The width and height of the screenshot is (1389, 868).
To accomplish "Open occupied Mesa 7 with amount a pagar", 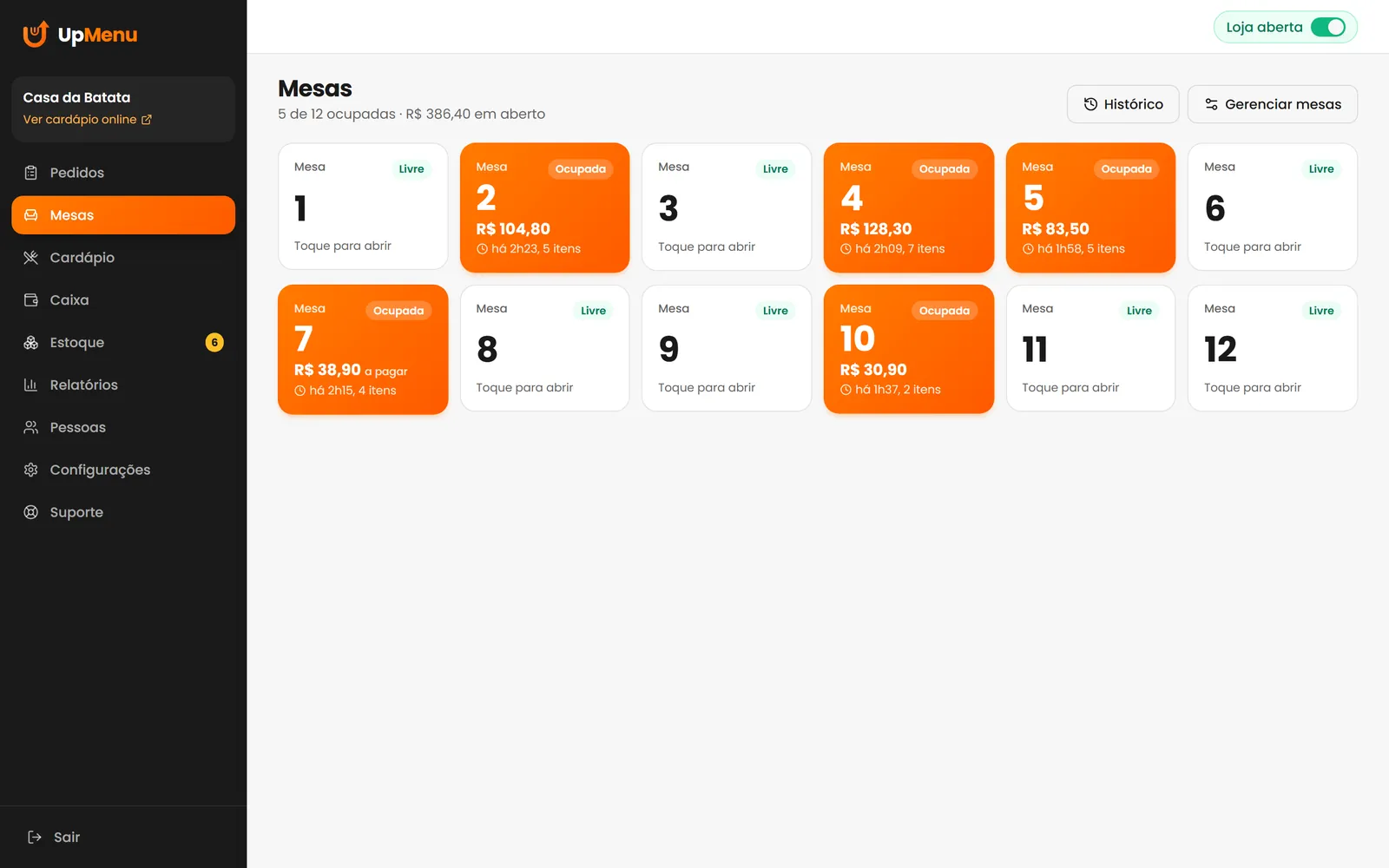I will pos(363,350).
